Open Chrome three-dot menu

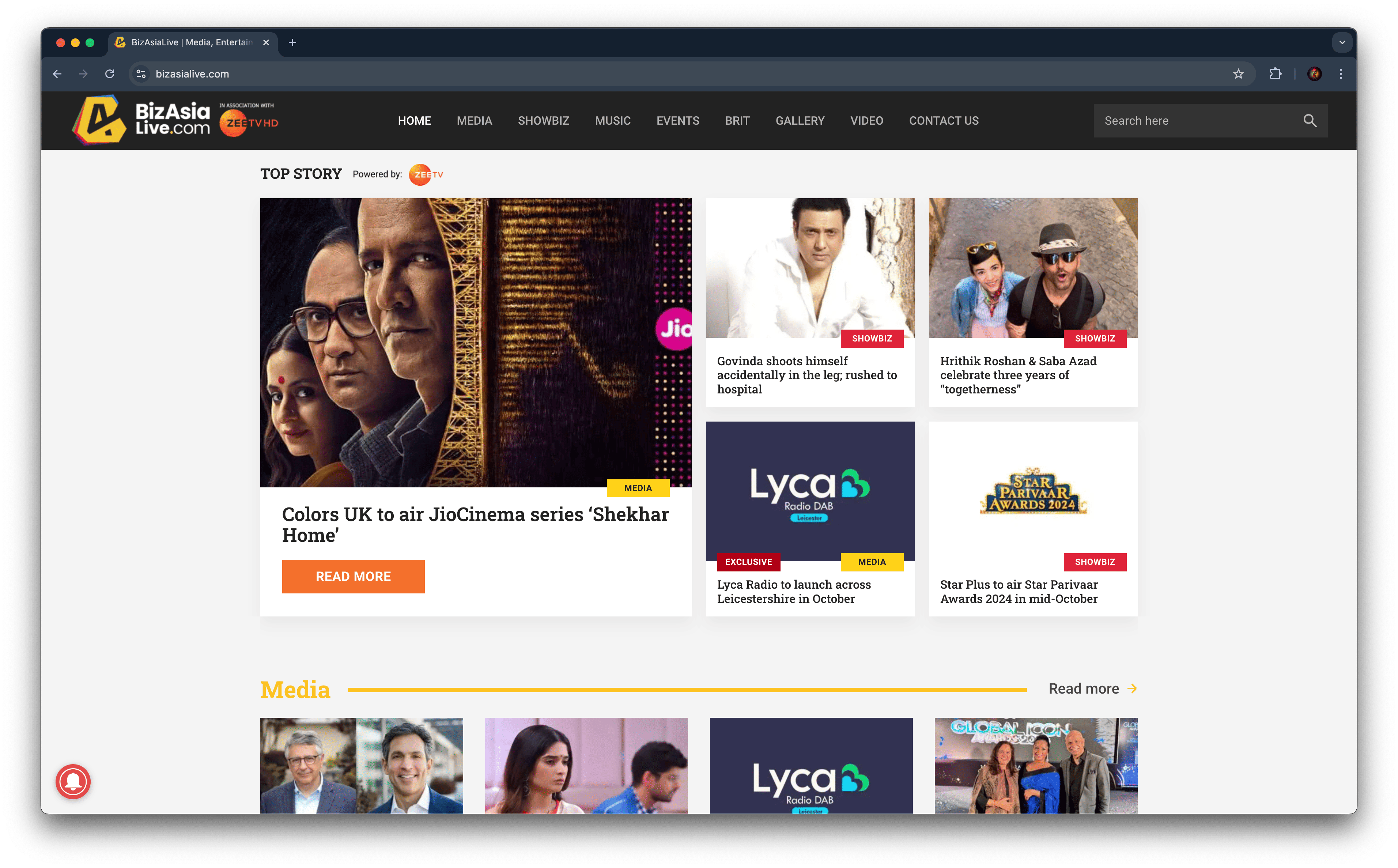(x=1341, y=74)
